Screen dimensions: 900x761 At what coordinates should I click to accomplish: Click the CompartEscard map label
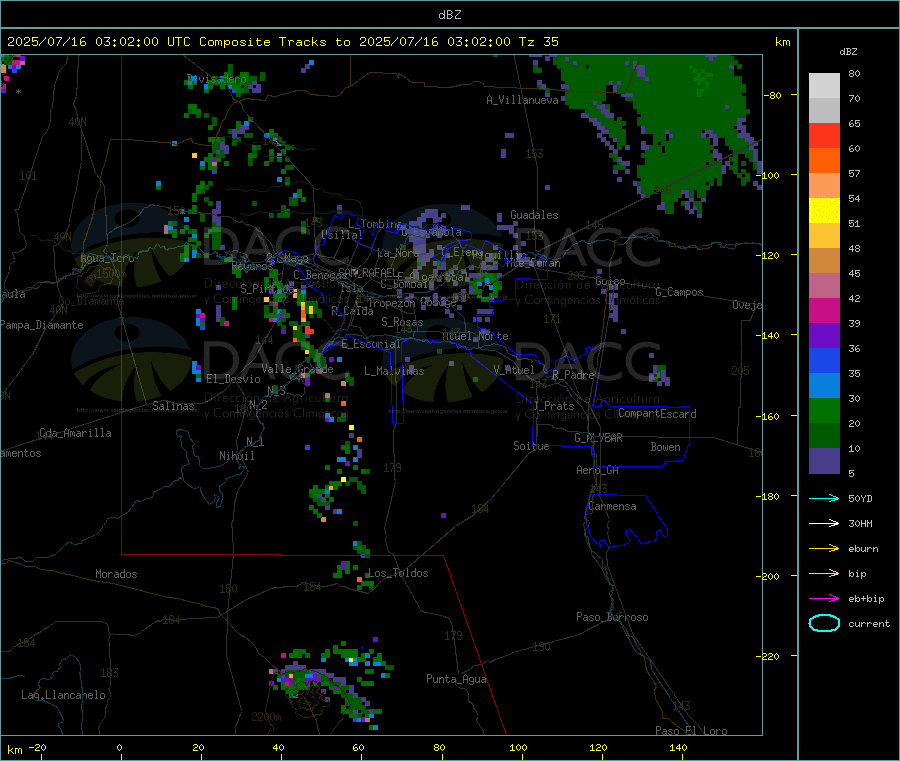click(x=657, y=413)
